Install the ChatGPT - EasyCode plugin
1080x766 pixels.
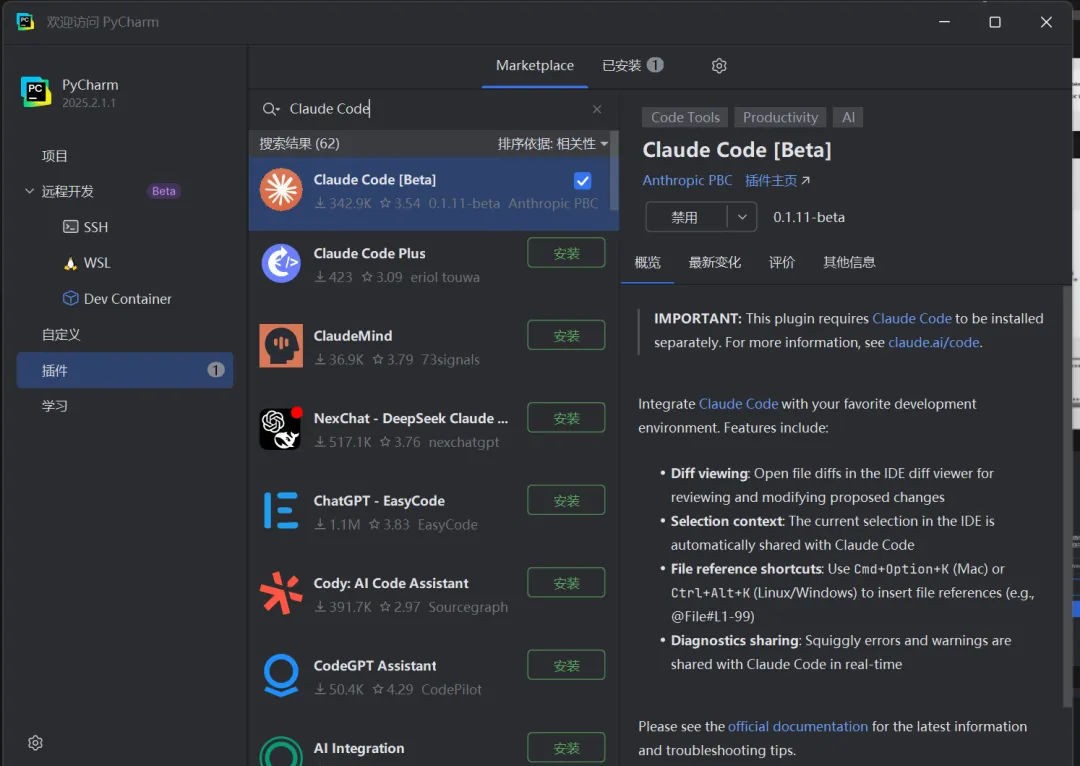566,500
